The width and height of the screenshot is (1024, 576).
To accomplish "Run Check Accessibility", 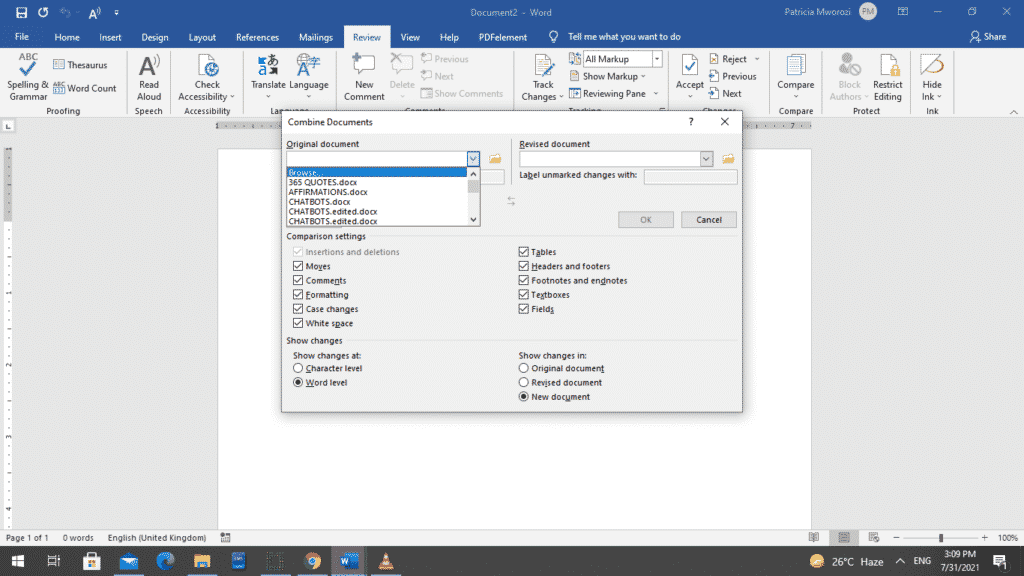I will (x=207, y=77).
